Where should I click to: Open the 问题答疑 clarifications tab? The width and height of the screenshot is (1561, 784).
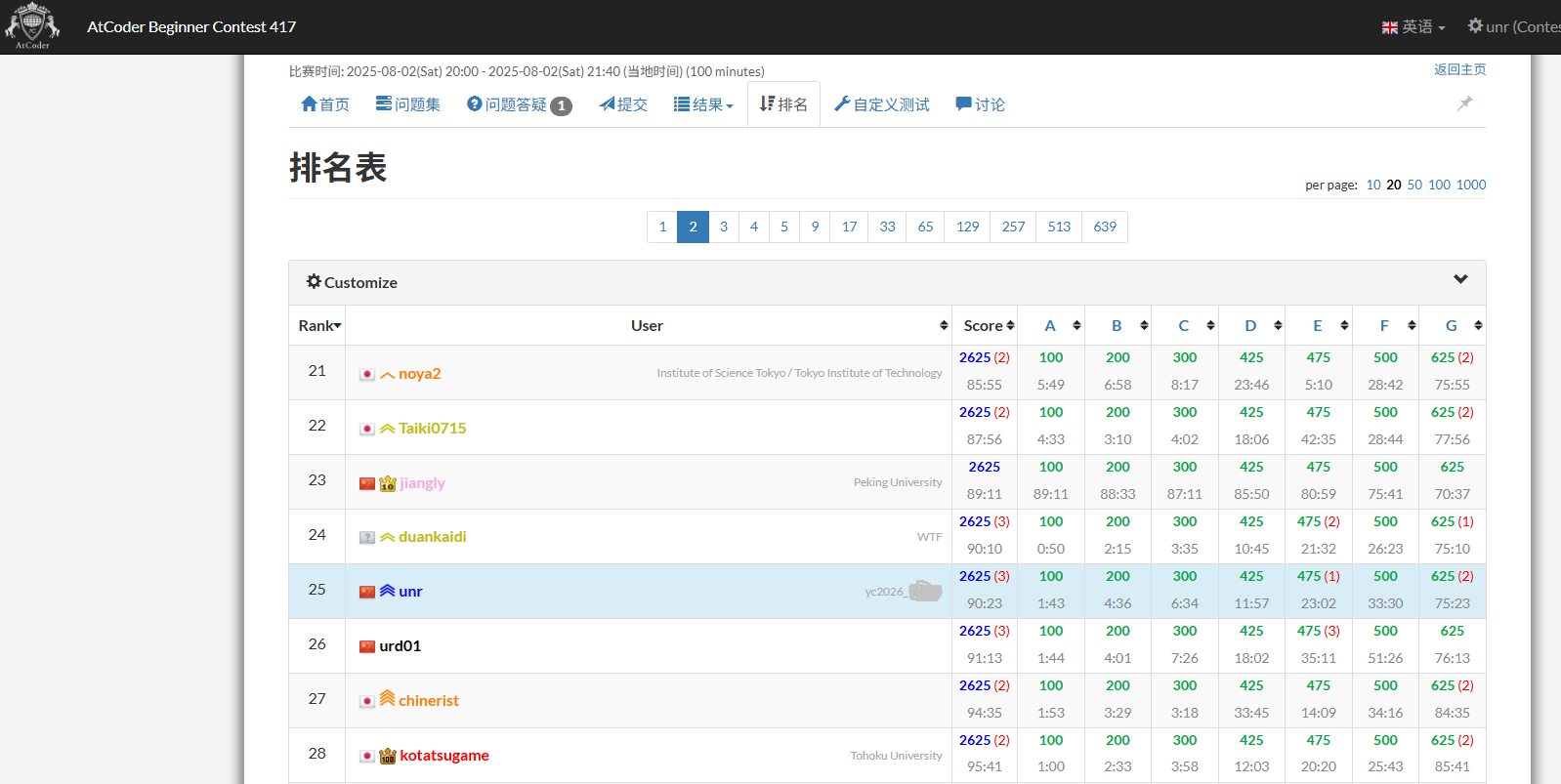tap(519, 104)
